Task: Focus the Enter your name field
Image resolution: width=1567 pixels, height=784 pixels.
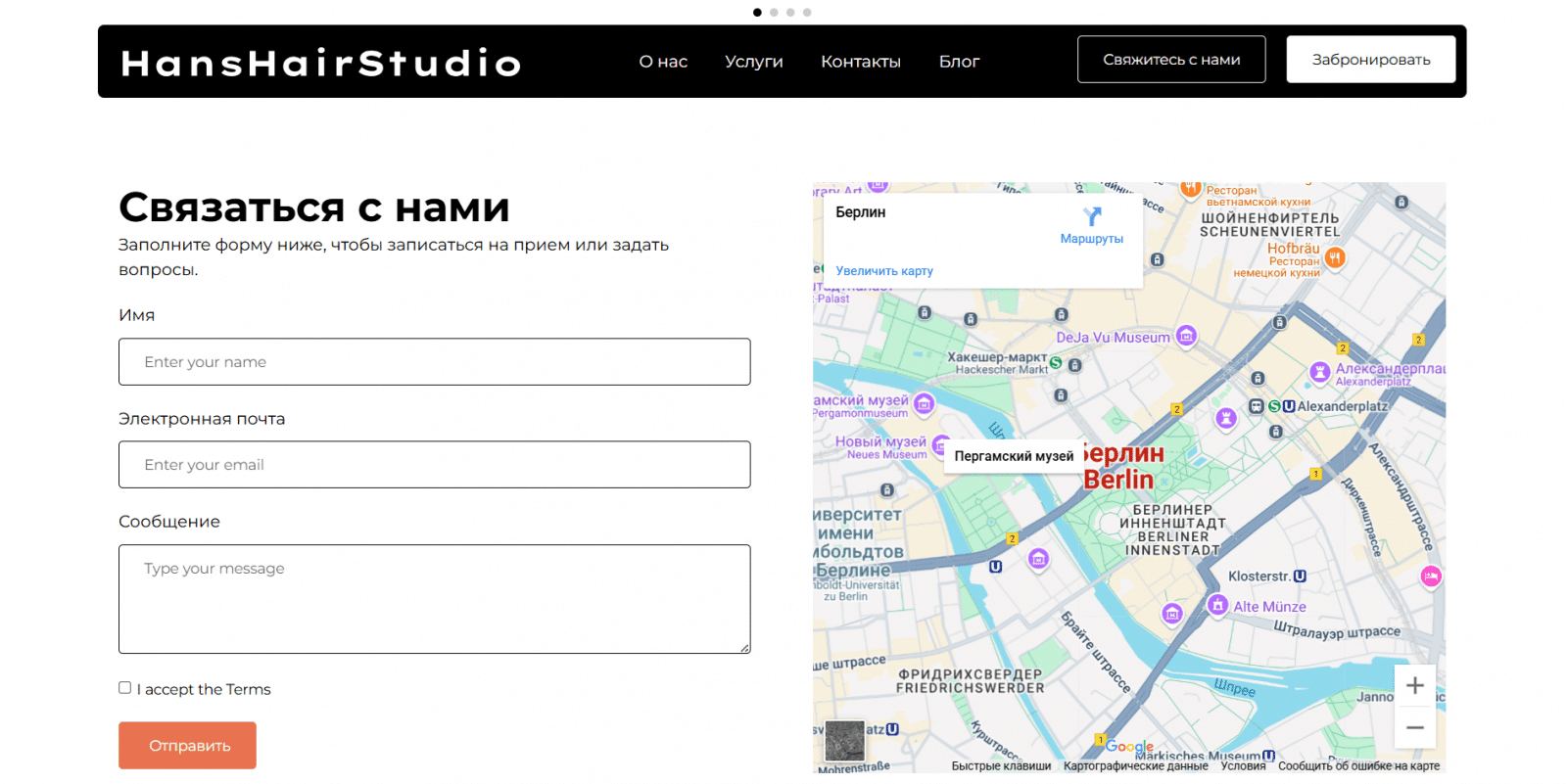Action: 434,362
